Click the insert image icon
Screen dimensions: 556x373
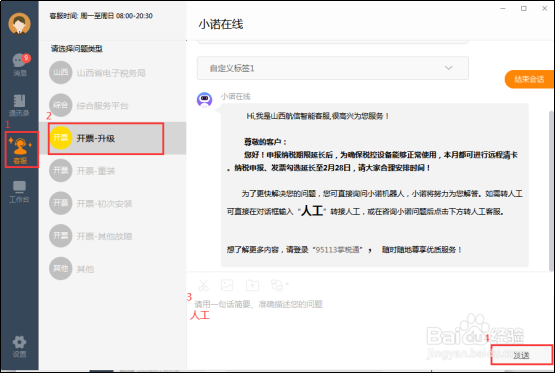[227, 285]
